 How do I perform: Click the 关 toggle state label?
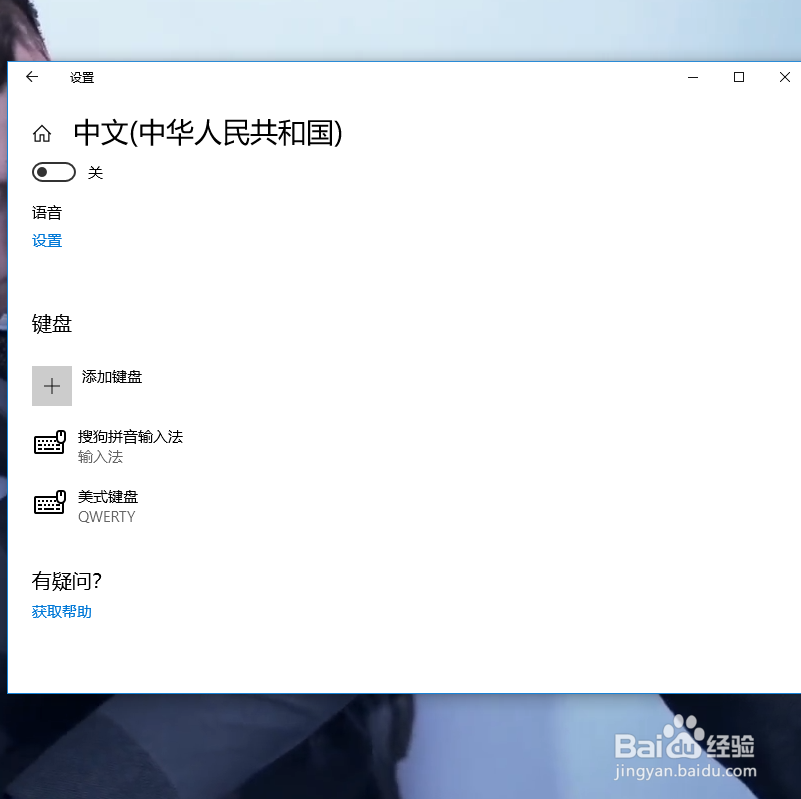coord(96,173)
